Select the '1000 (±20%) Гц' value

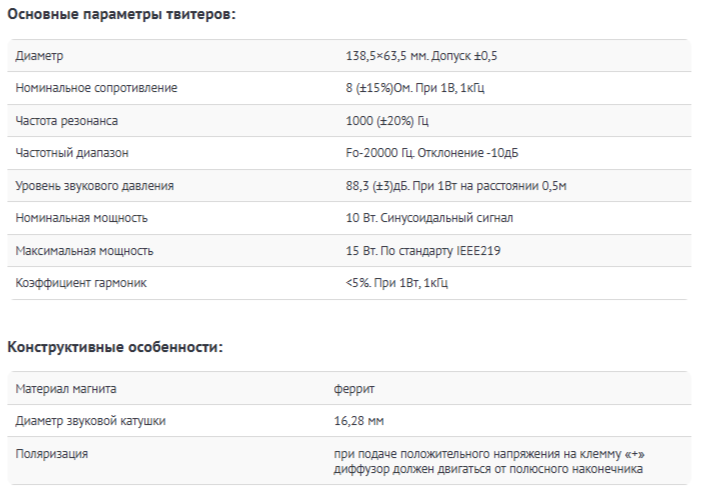[387, 121]
